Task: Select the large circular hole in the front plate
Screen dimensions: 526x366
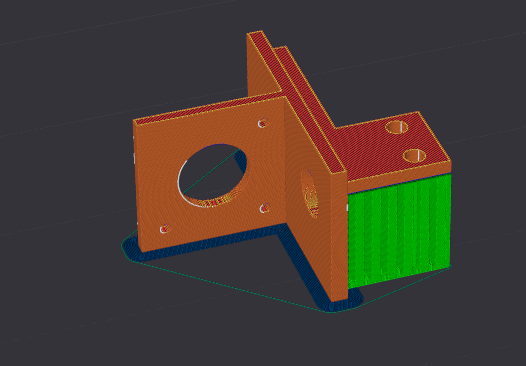Action: pos(212,176)
